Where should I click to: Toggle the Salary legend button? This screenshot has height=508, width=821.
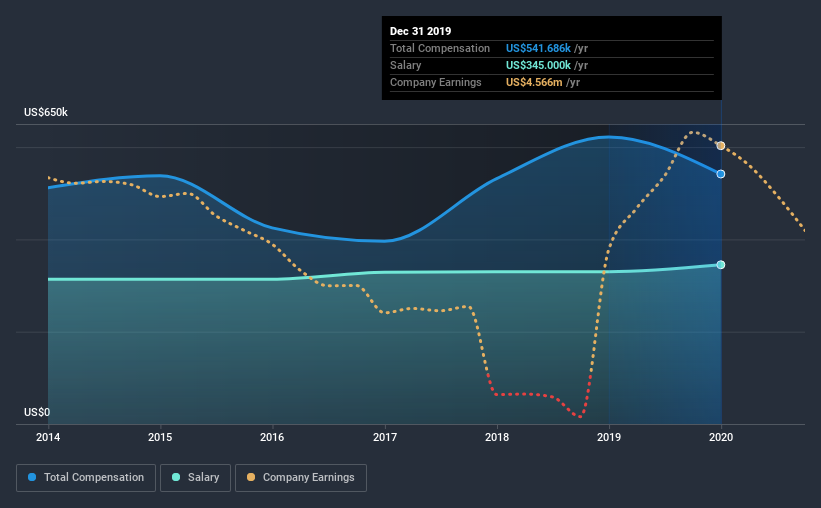195,478
